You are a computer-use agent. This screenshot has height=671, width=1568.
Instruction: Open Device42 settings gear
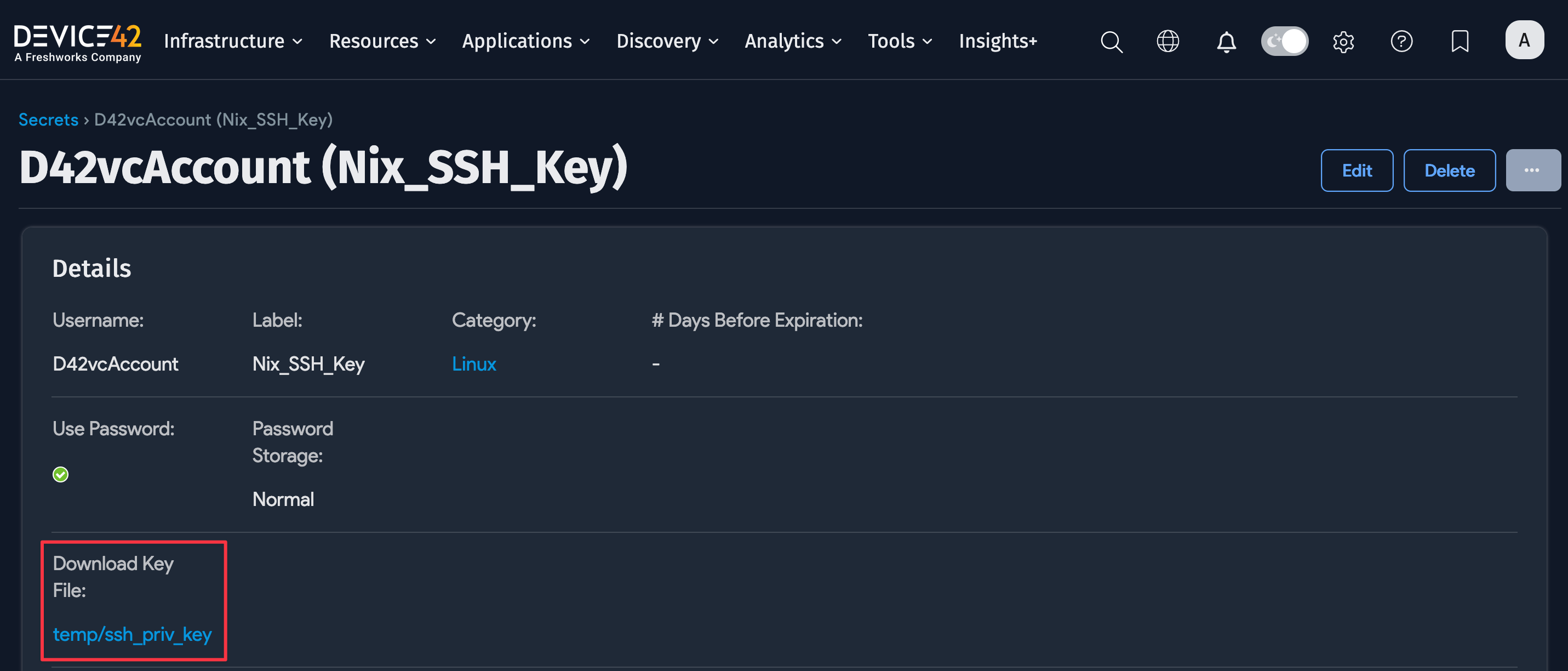point(1343,42)
